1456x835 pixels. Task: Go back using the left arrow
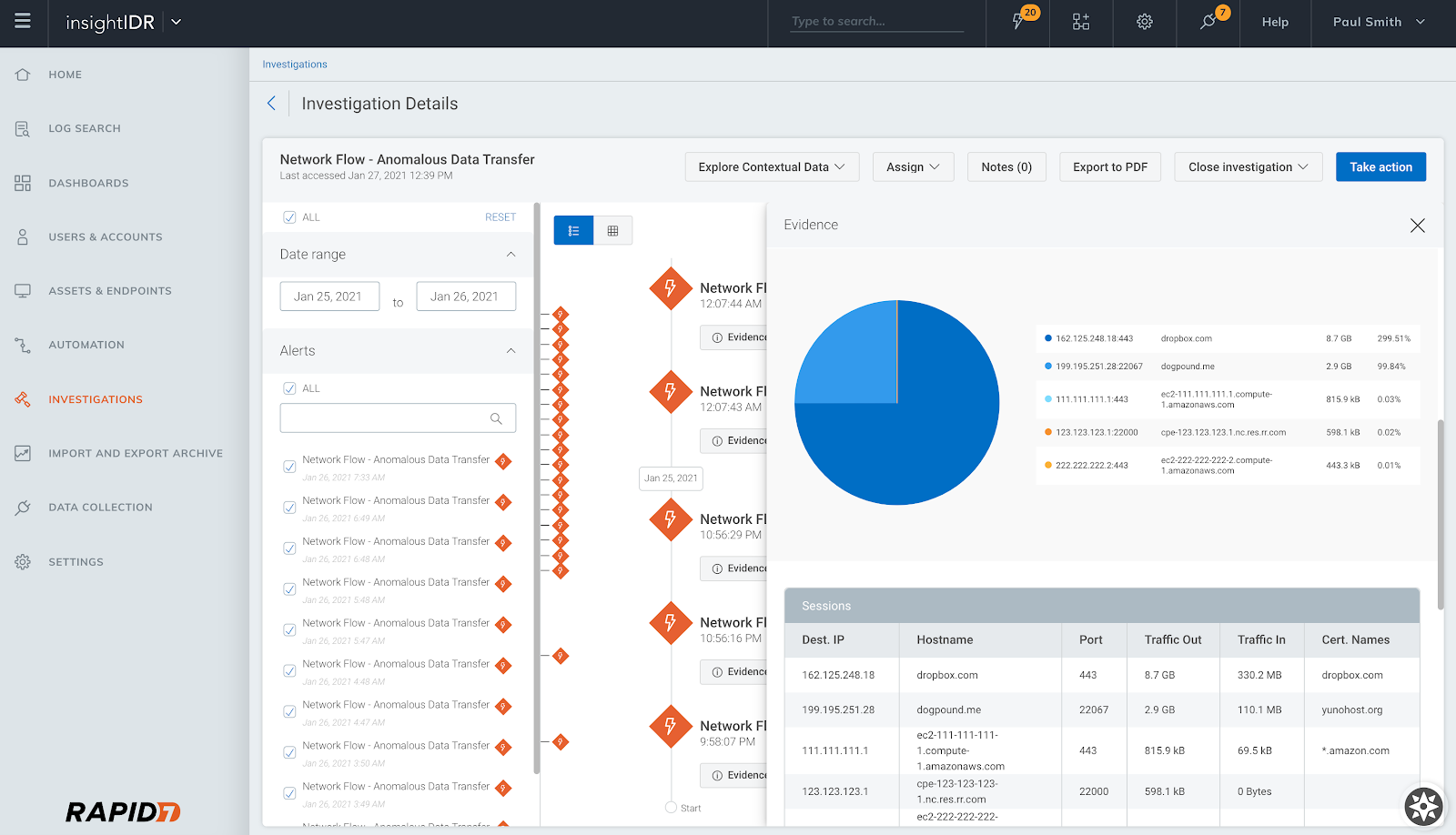(271, 104)
